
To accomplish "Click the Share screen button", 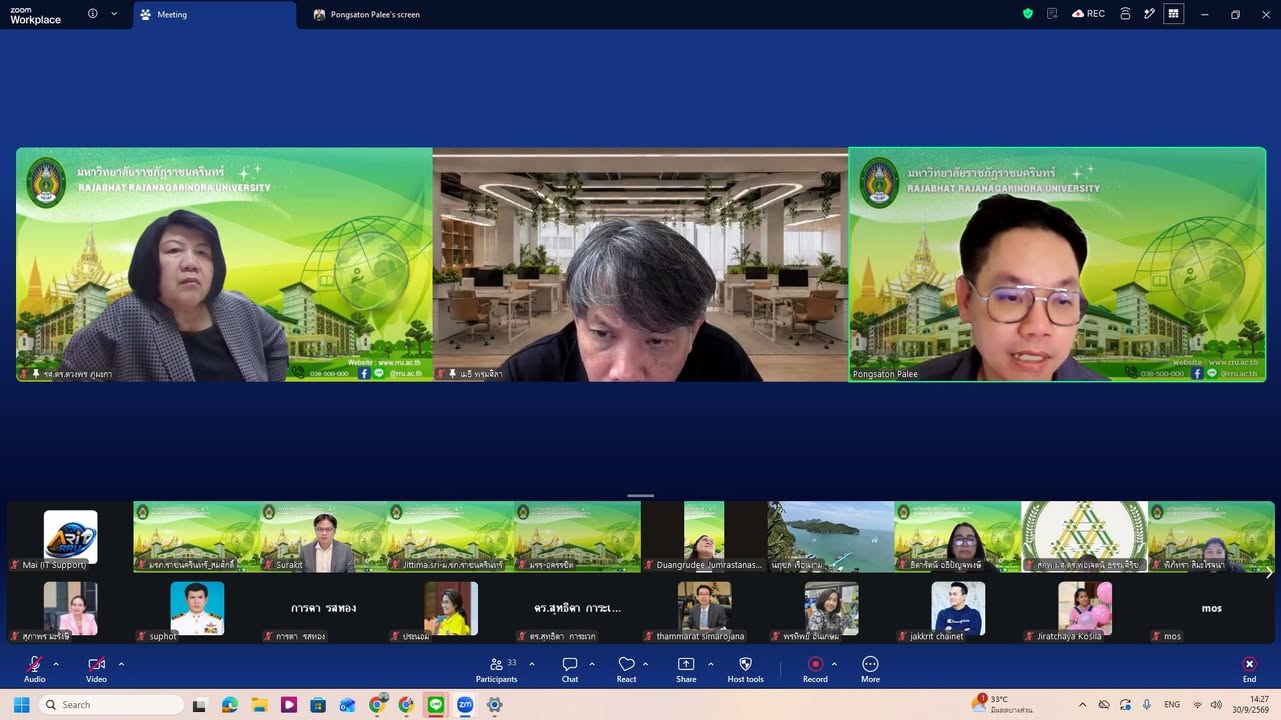I will click(686, 668).
